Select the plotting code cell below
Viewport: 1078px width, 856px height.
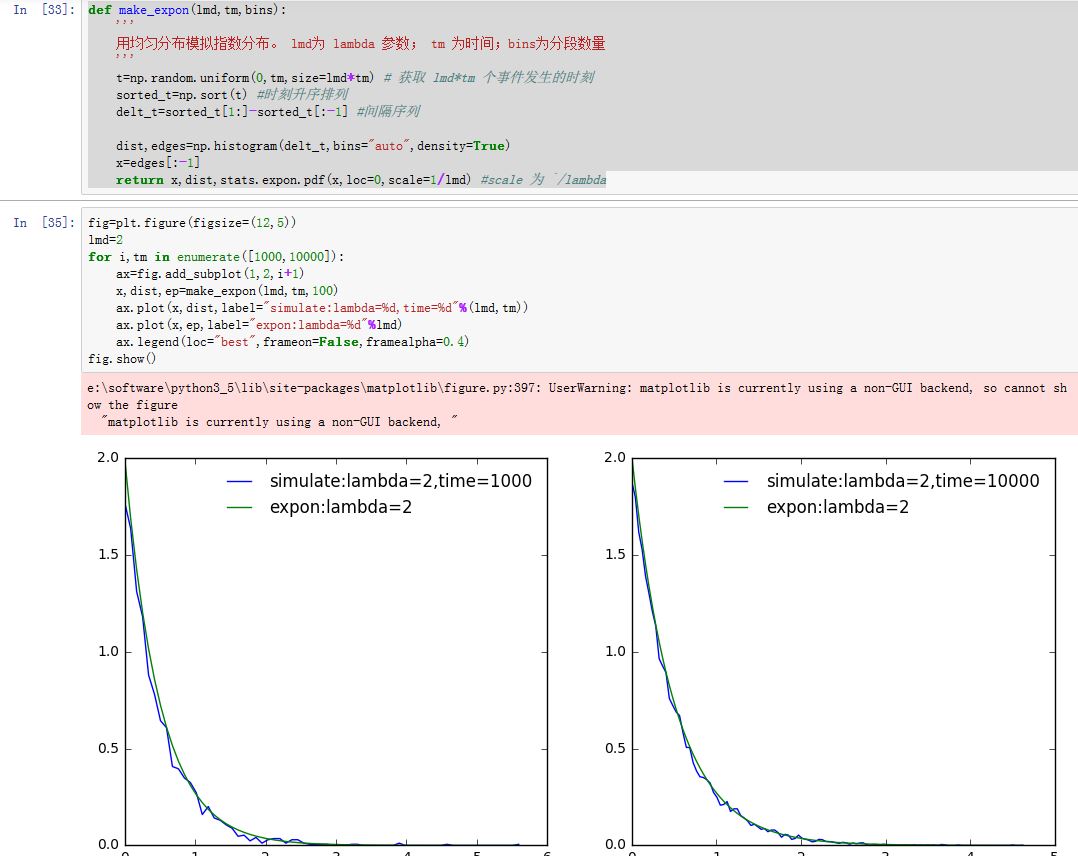[400, 290]
